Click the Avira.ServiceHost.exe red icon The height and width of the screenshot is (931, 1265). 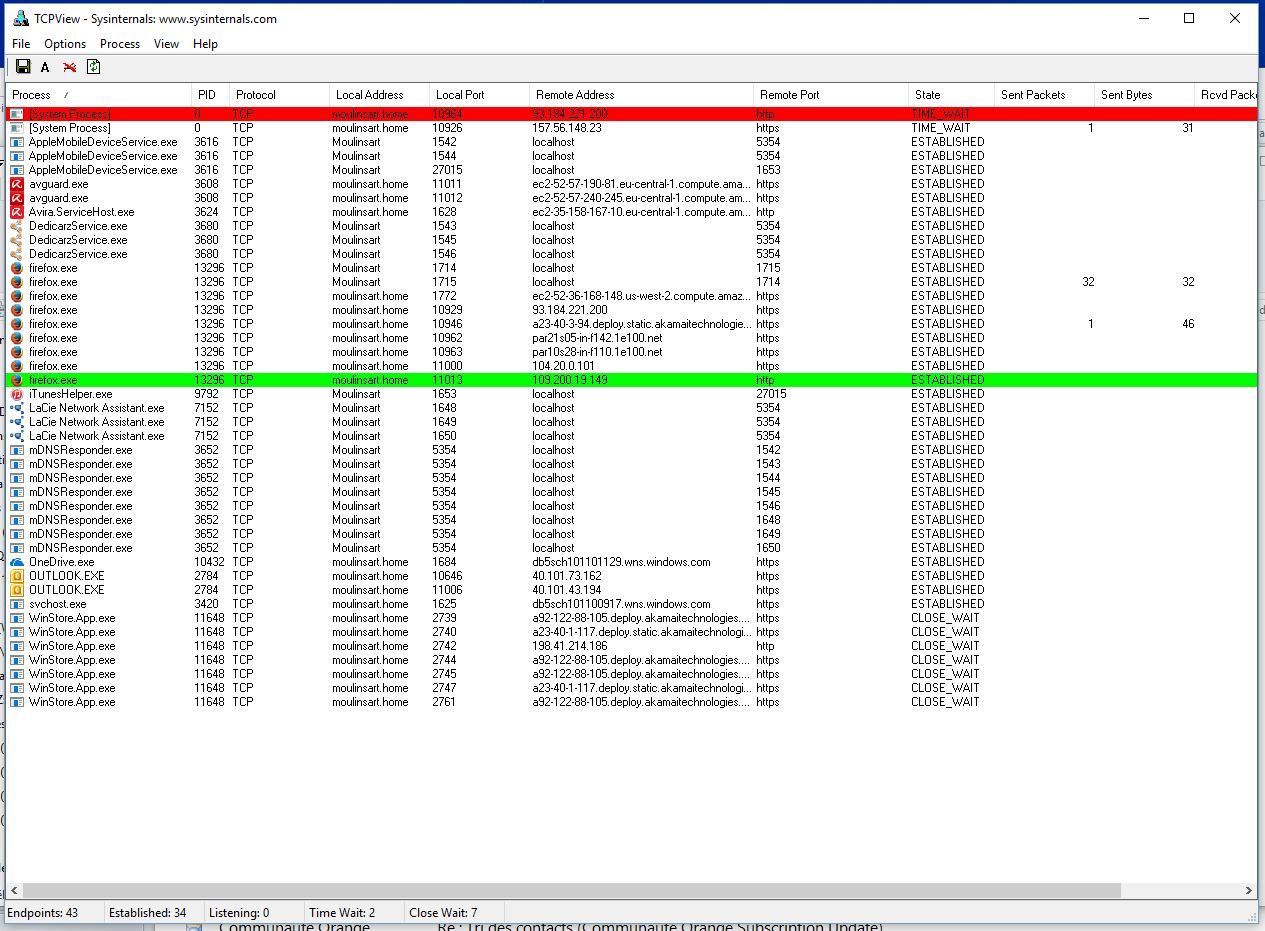coord(17,212)
